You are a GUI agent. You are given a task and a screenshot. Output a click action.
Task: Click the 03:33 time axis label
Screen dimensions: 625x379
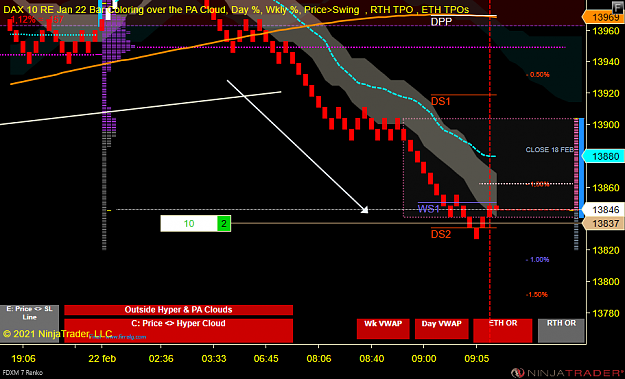pyautogui.click(x=214, y=359)
